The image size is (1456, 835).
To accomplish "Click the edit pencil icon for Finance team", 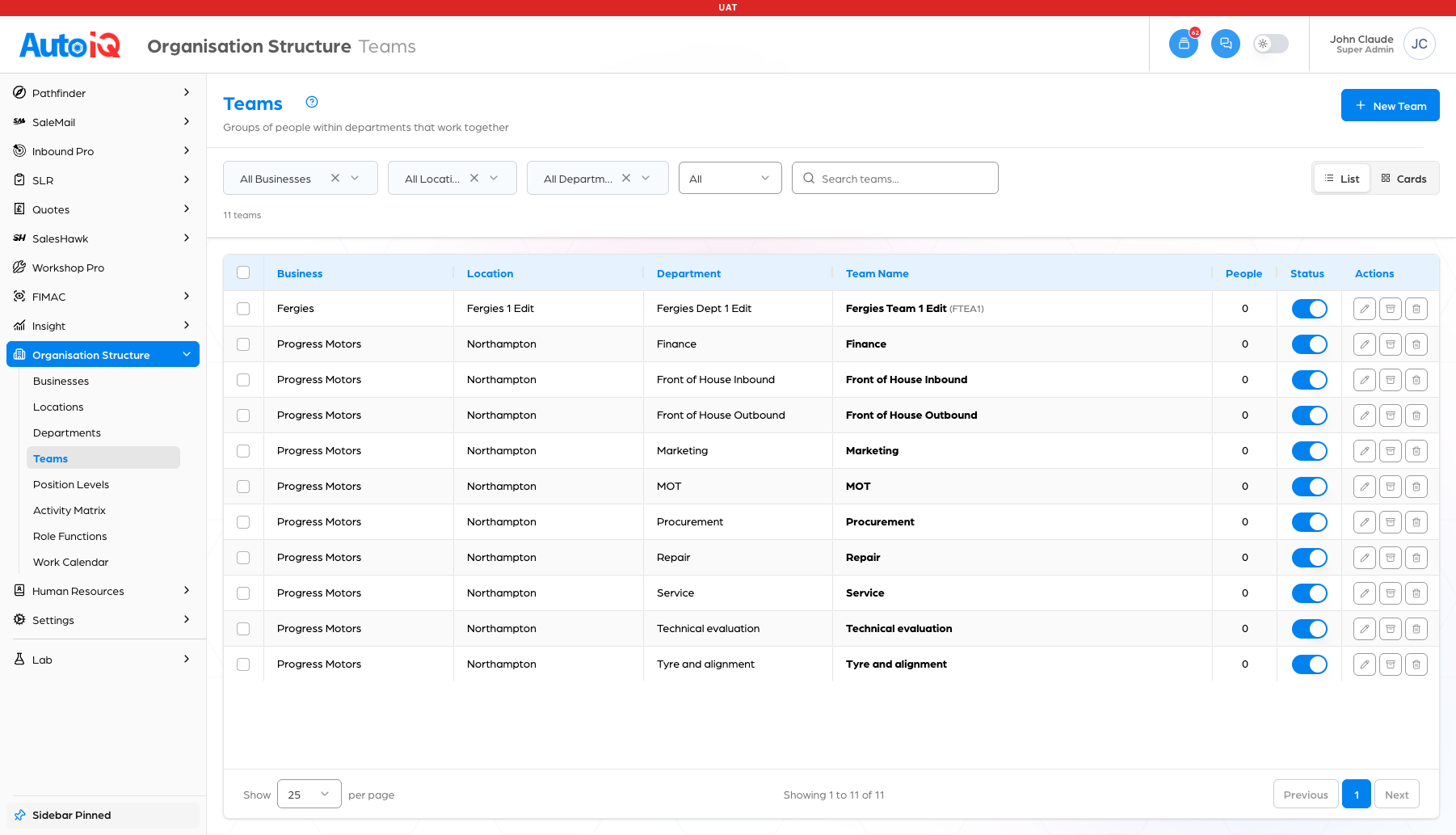I will pyautogui.click(x=1365, y=344).
